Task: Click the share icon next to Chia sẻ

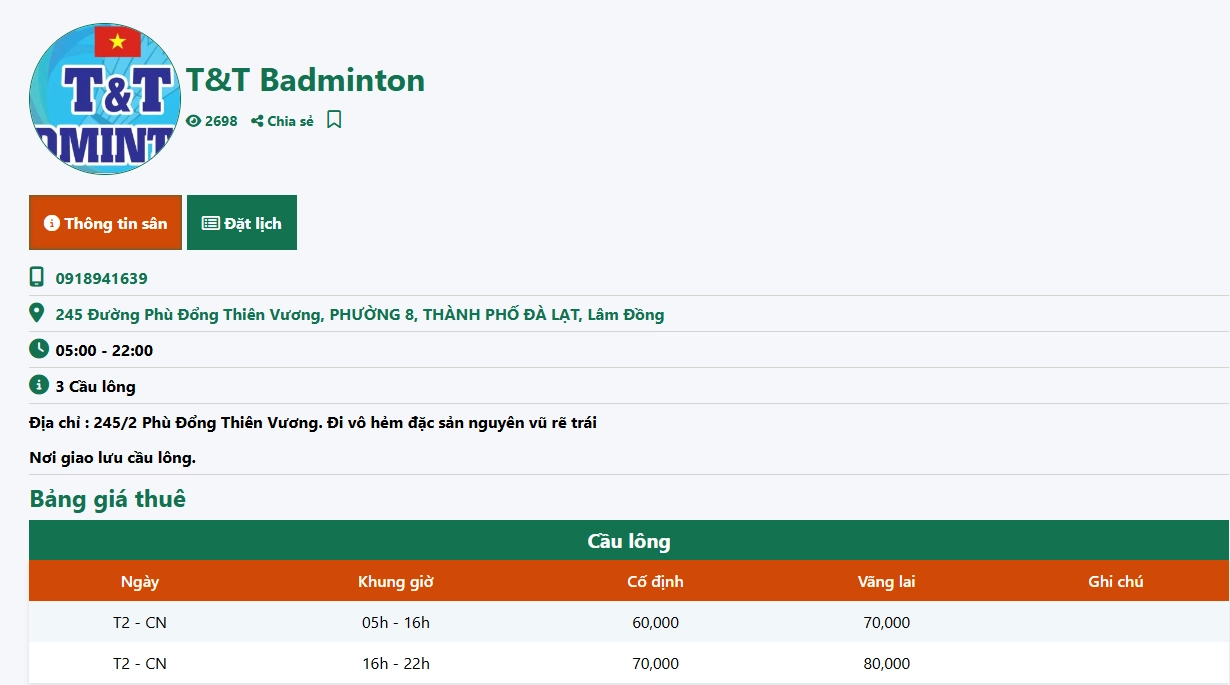Action: tap(257, 121)
